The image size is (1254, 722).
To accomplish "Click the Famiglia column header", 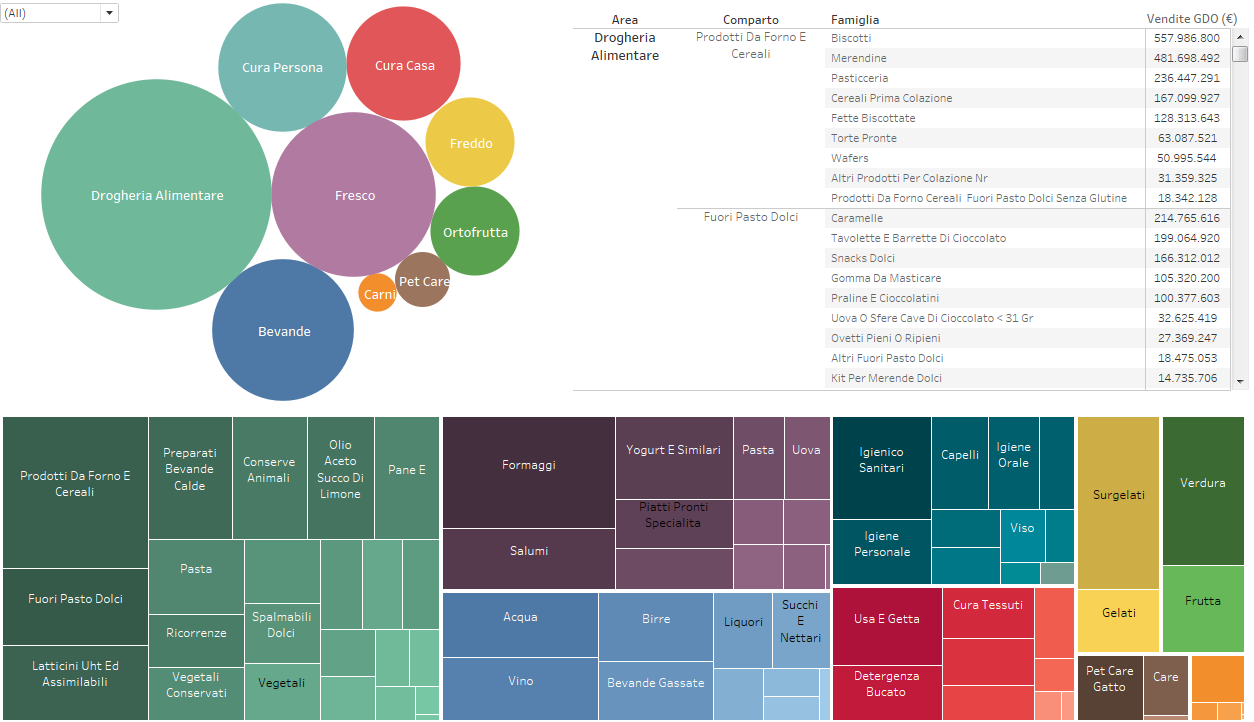I will pyautogui.click(x=855, y=20).
